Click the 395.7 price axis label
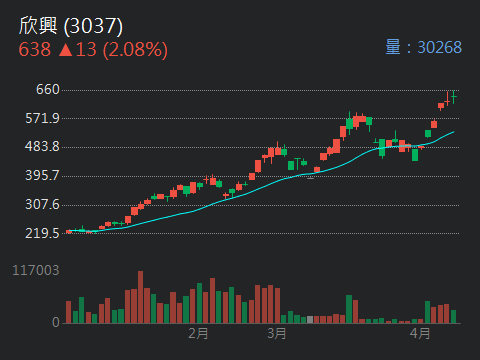Viewport: 480px width, 360px height. [x=42, y=175]
